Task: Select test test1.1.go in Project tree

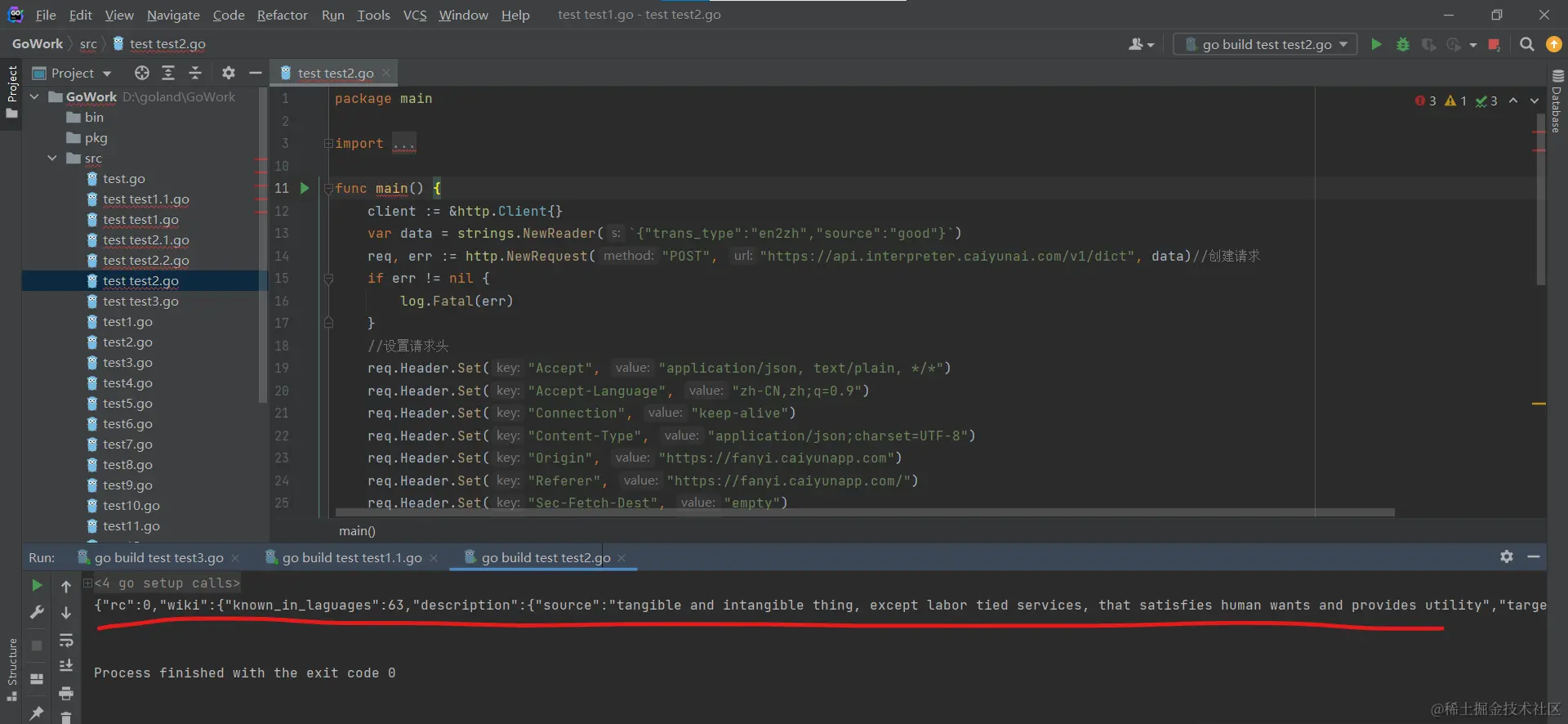Action: [x=146, y=199]
